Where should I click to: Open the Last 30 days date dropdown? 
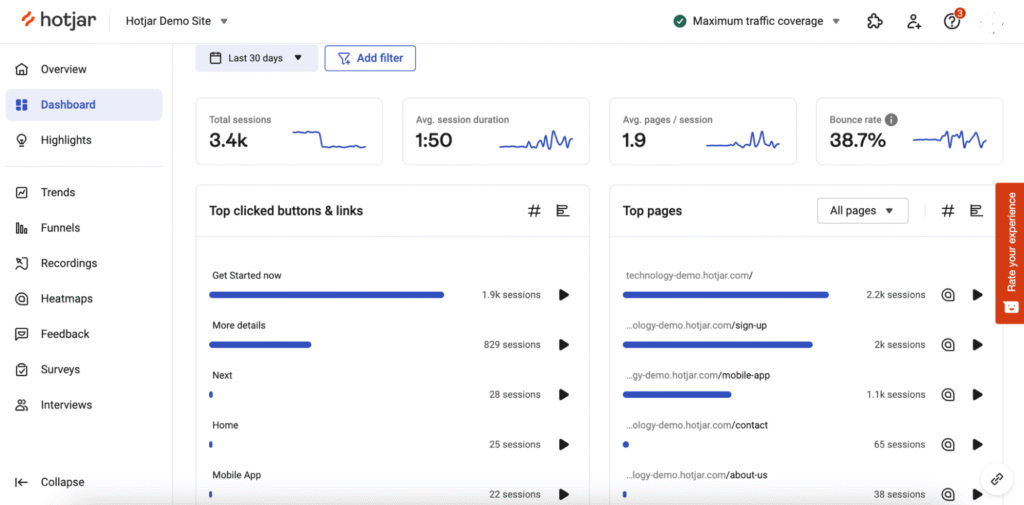[x=256, y=58]
